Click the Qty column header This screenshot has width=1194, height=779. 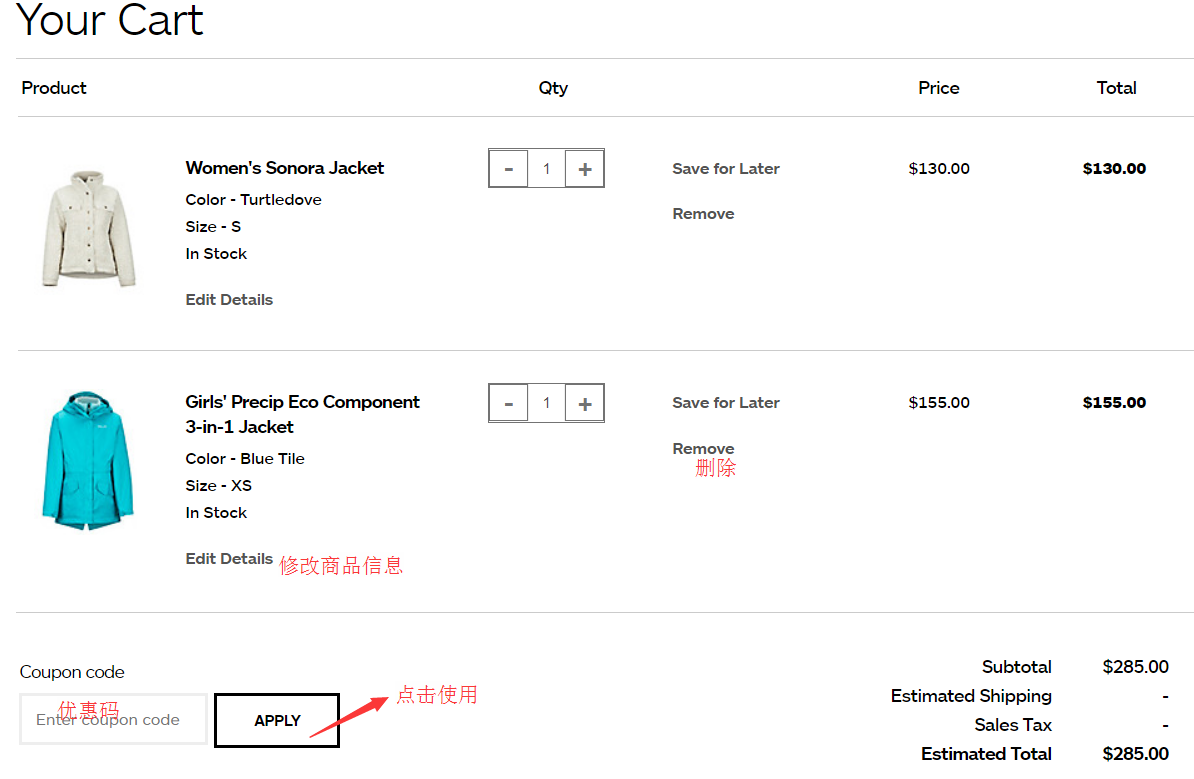pyautogui.click(x=552, y=88)
